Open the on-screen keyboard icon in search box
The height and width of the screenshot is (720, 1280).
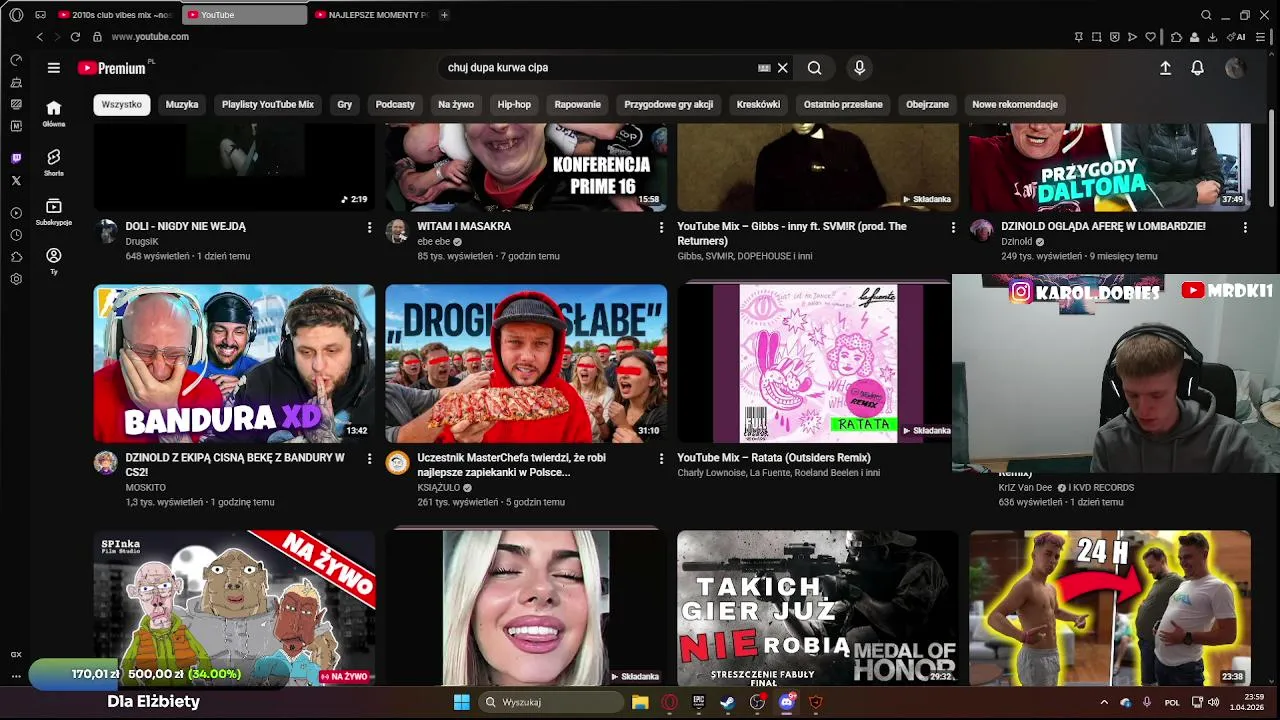coord(764,68)
